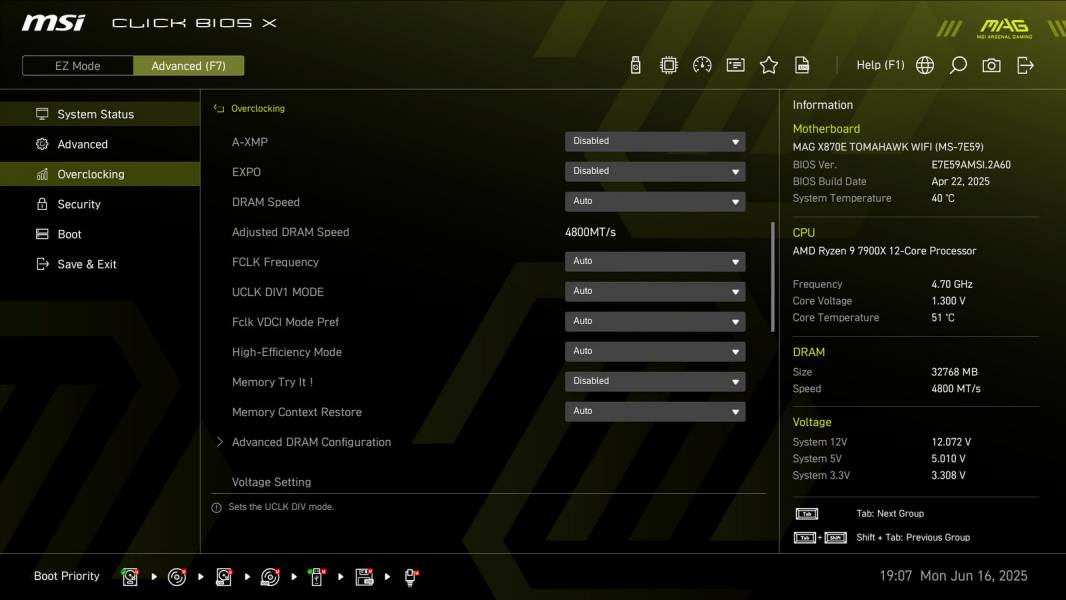Click the Adjusted DRAM Speed 4800MT/s value
This screenshot has height=600, width=1066.
click(590, 232)
